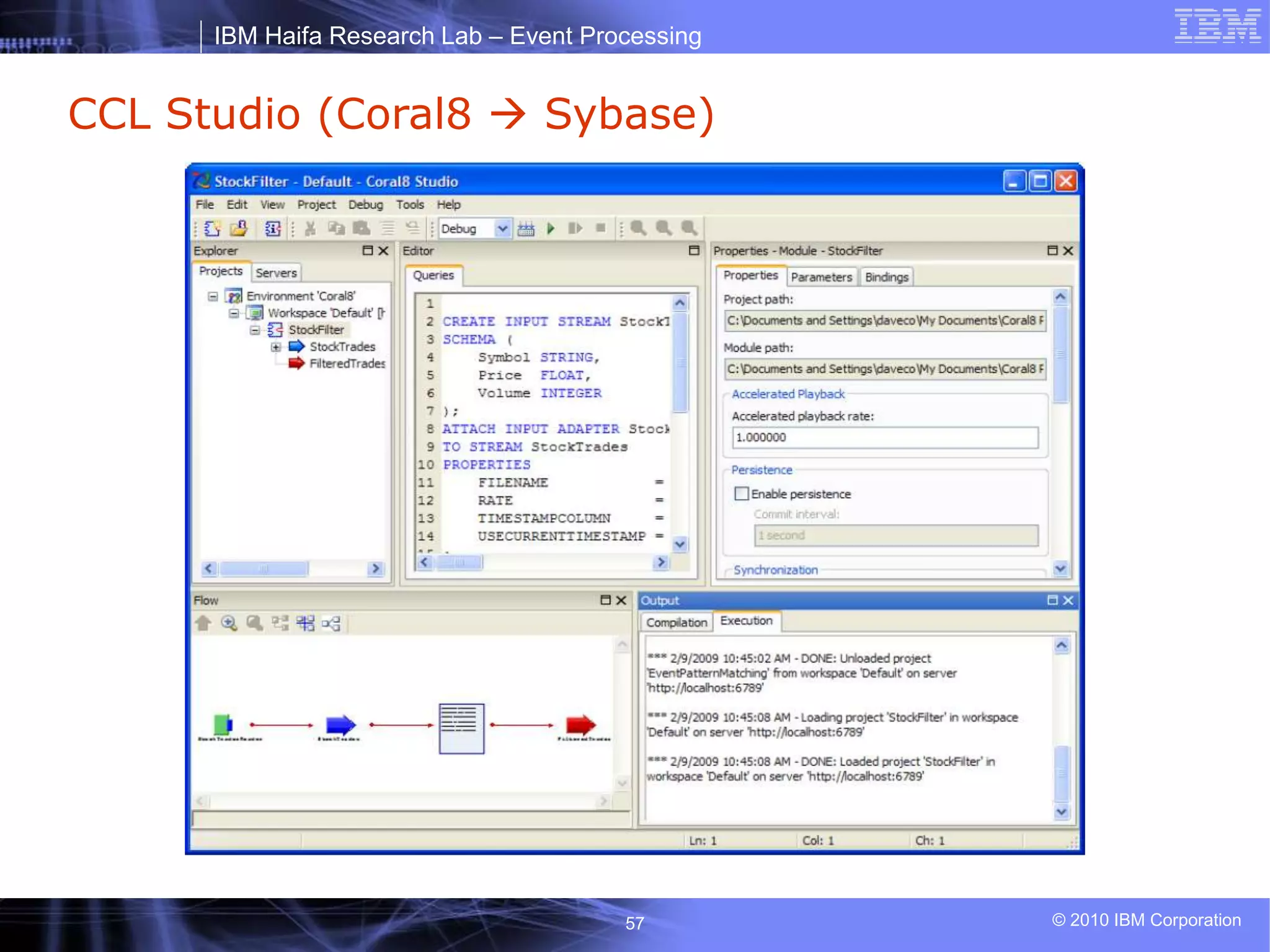Click the comment/outdent toolbar icon

click(412, 229)
